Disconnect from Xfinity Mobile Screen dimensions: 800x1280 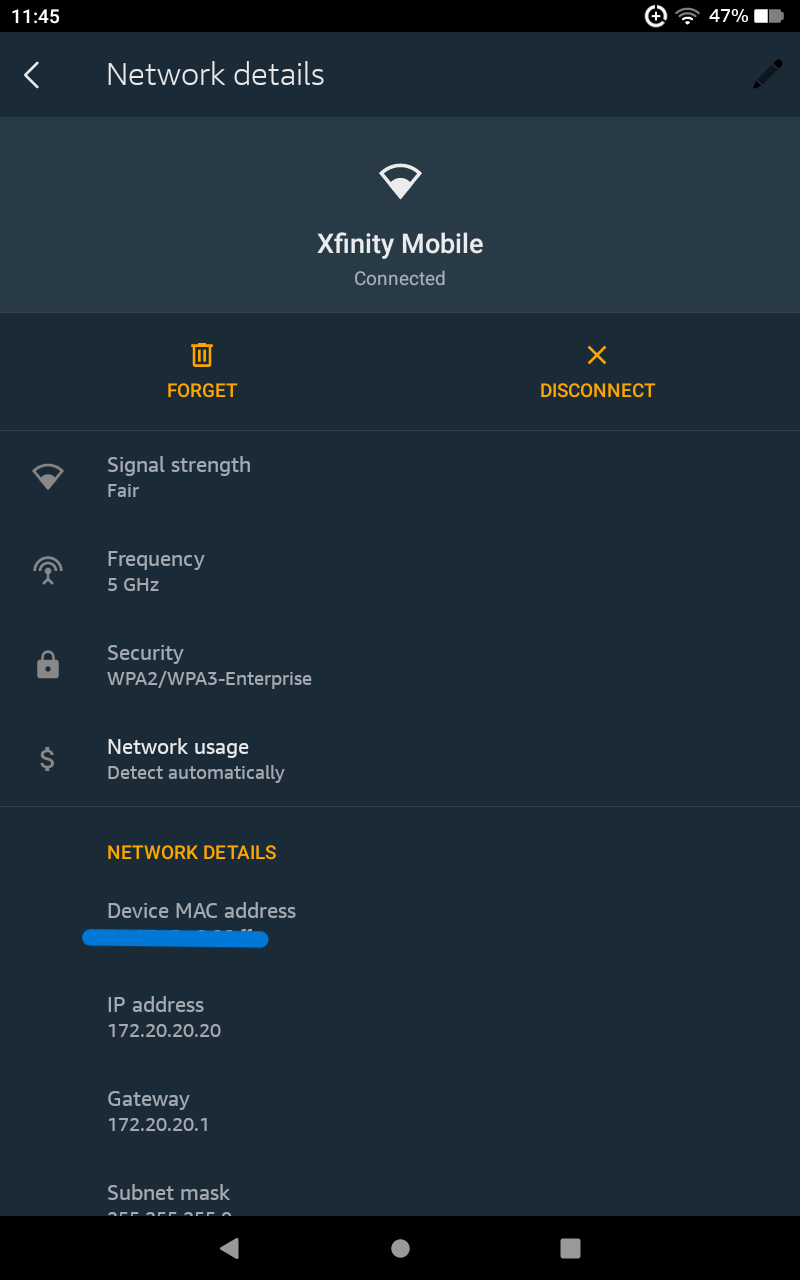(597, 372)
